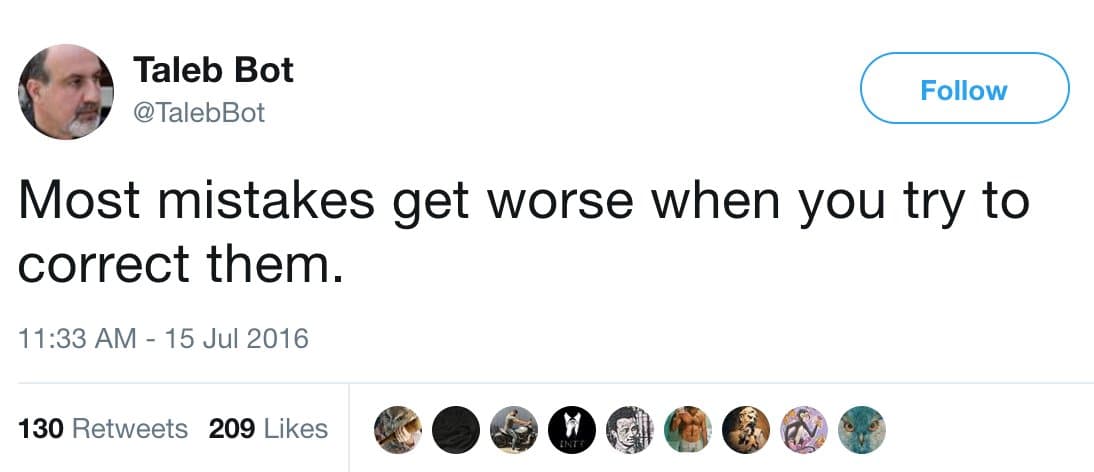Image resolution: width=1094 pixels, height=472 pixels.
Task: Click the black-and-white sketch face avatar
Action: (627, 427)
